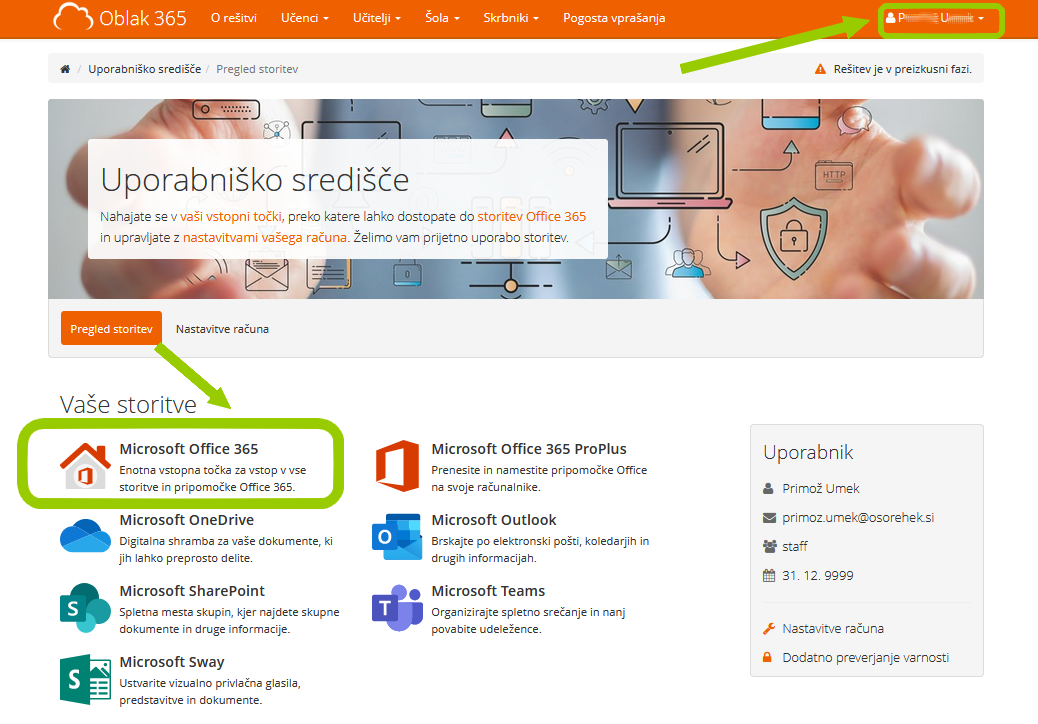The image size is (1038, 724).
Task: Click Sway description 'Ustvarite vizualno privlačna glasila'
Action: tap(210, 692)
